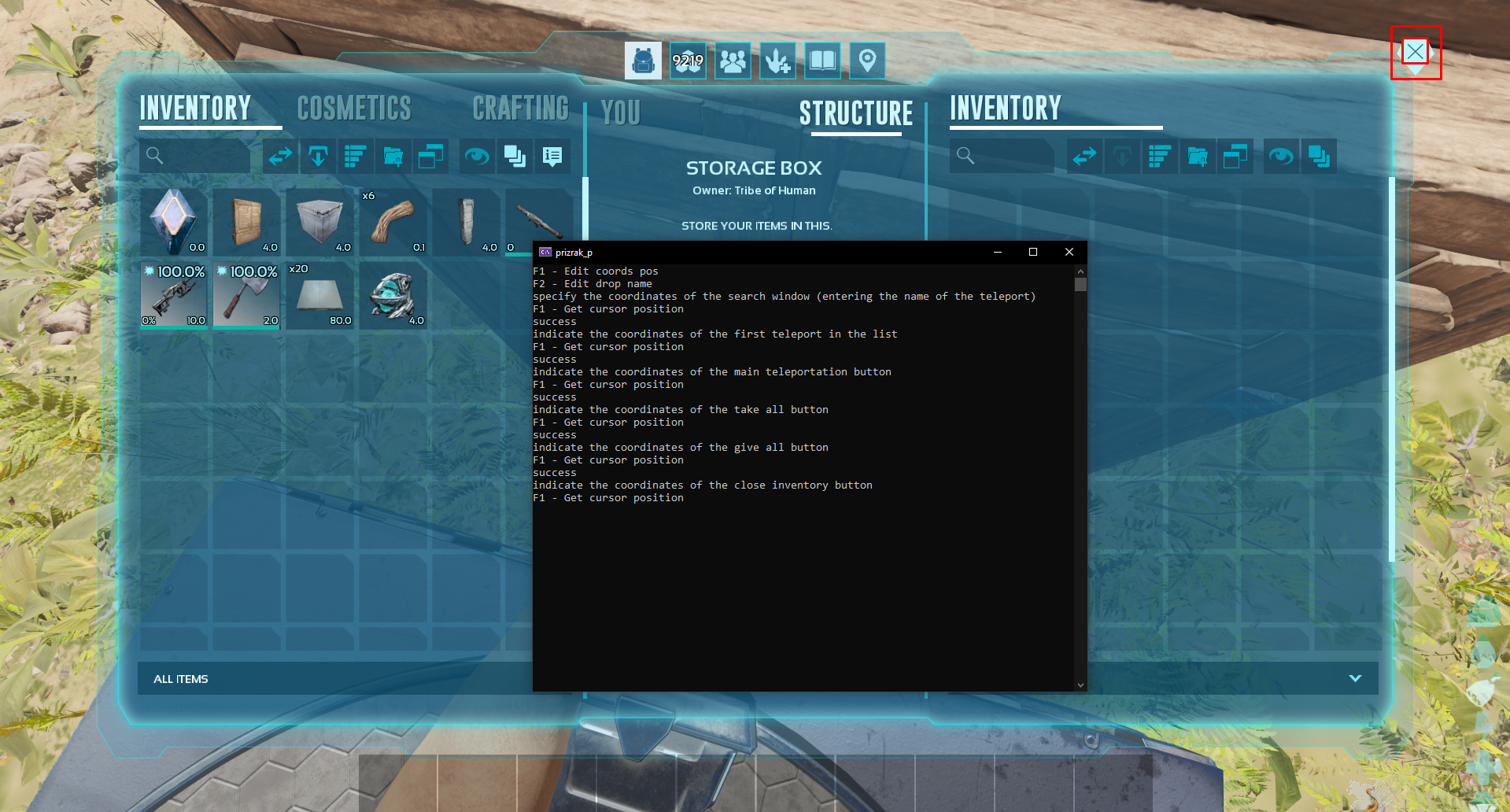1510x812 pixels.
Task: Click the storage box inventory scrollbar
Action: pyautogui.click(x=1391, y=370)
